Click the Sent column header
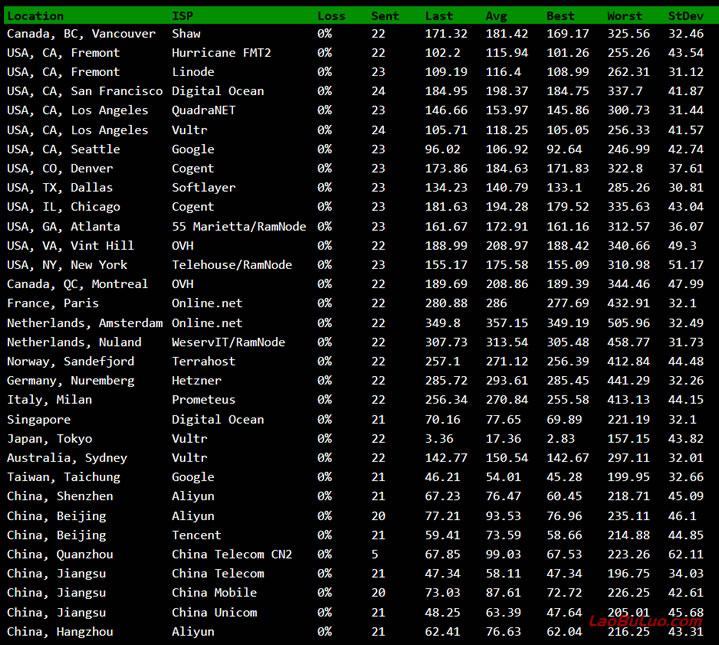The image size is (719, 645). (x=385, y=16)
